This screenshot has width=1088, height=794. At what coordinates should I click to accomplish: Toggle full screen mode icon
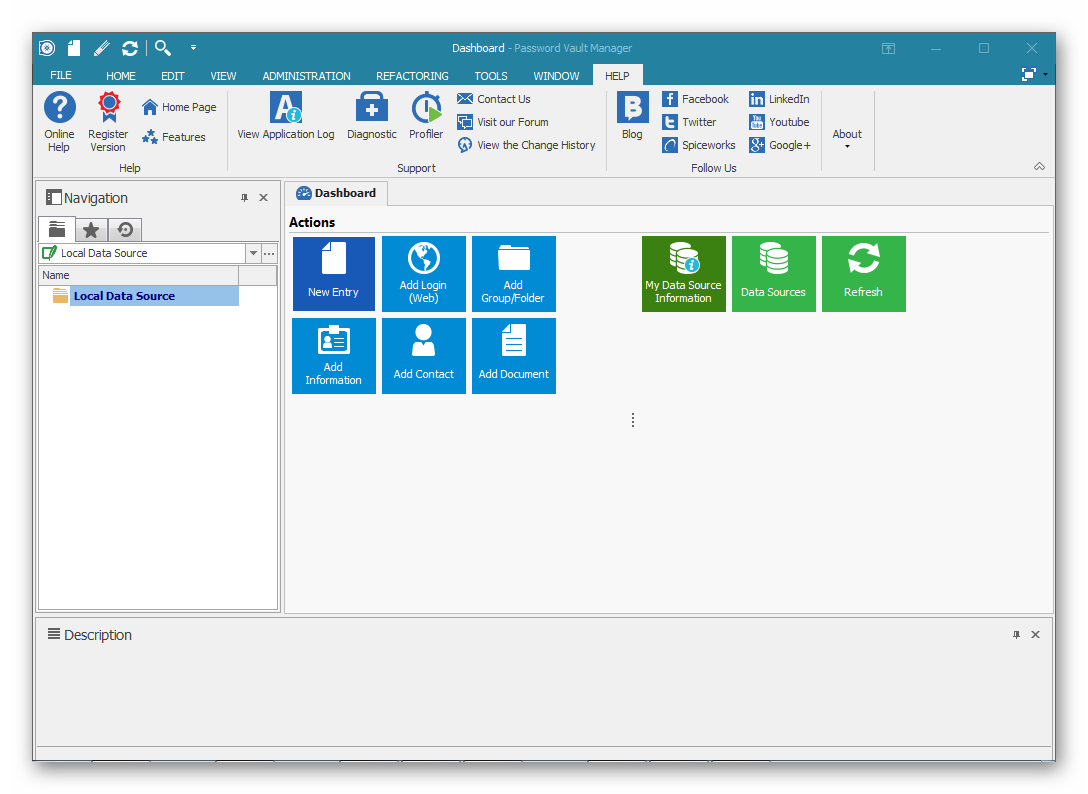1029,74
